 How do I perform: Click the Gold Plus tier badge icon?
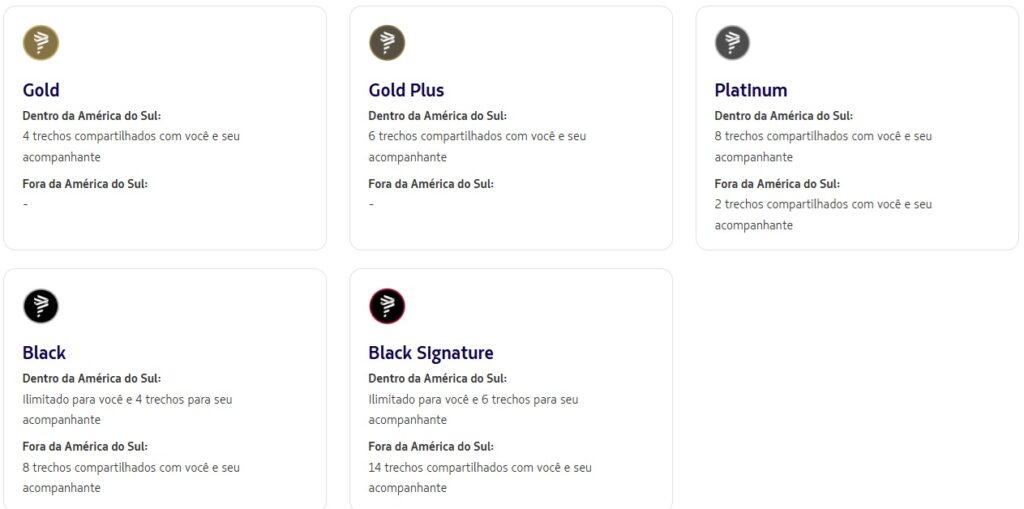click(x=387, y=43)
